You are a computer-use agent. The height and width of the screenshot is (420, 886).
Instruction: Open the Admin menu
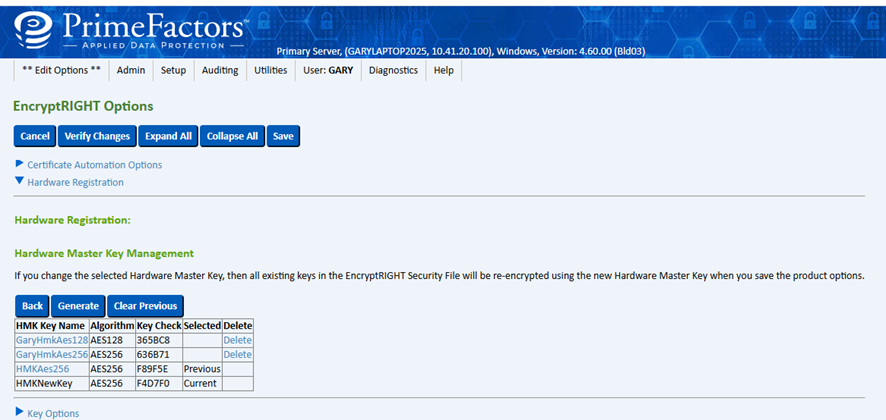[x=131, y=71]
